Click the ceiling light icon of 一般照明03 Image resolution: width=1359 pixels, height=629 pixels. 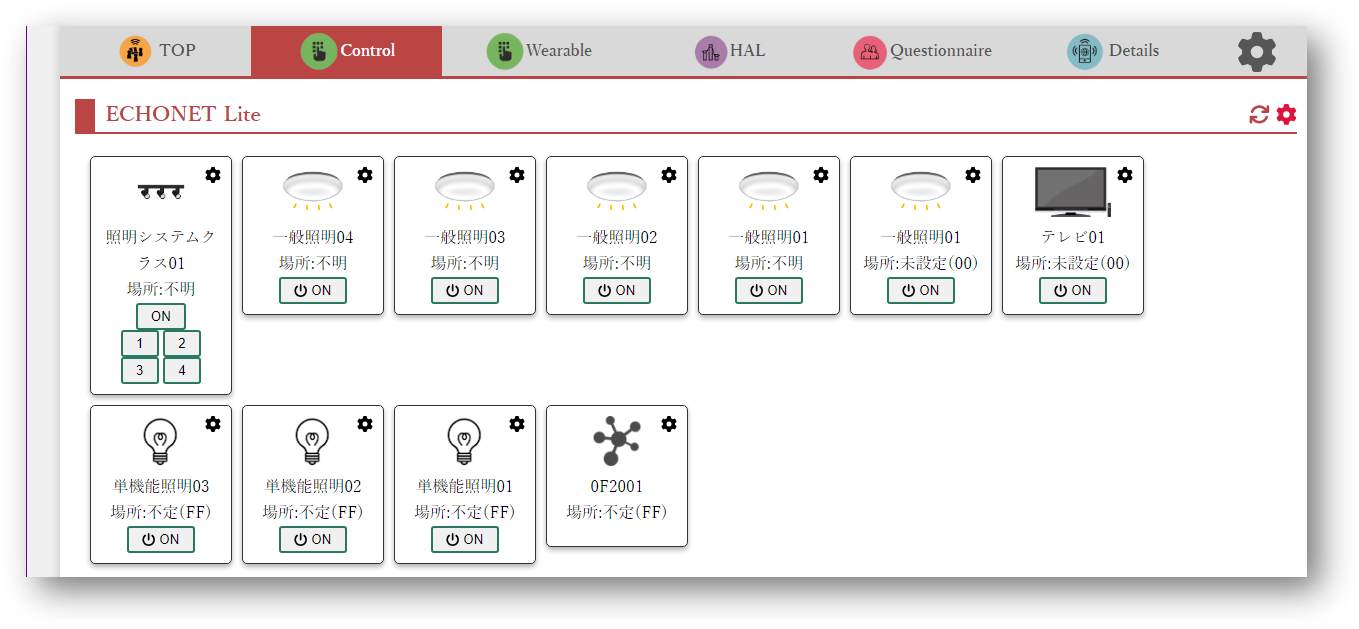[x=465, y=190]
